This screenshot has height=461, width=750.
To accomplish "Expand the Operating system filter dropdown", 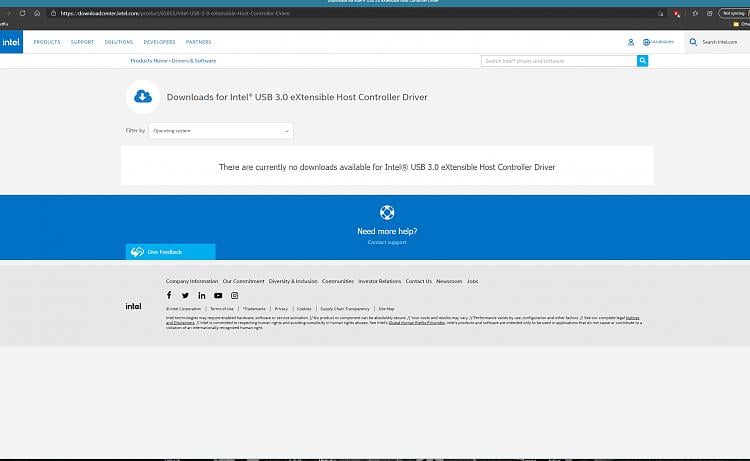I will pos(221,131).
